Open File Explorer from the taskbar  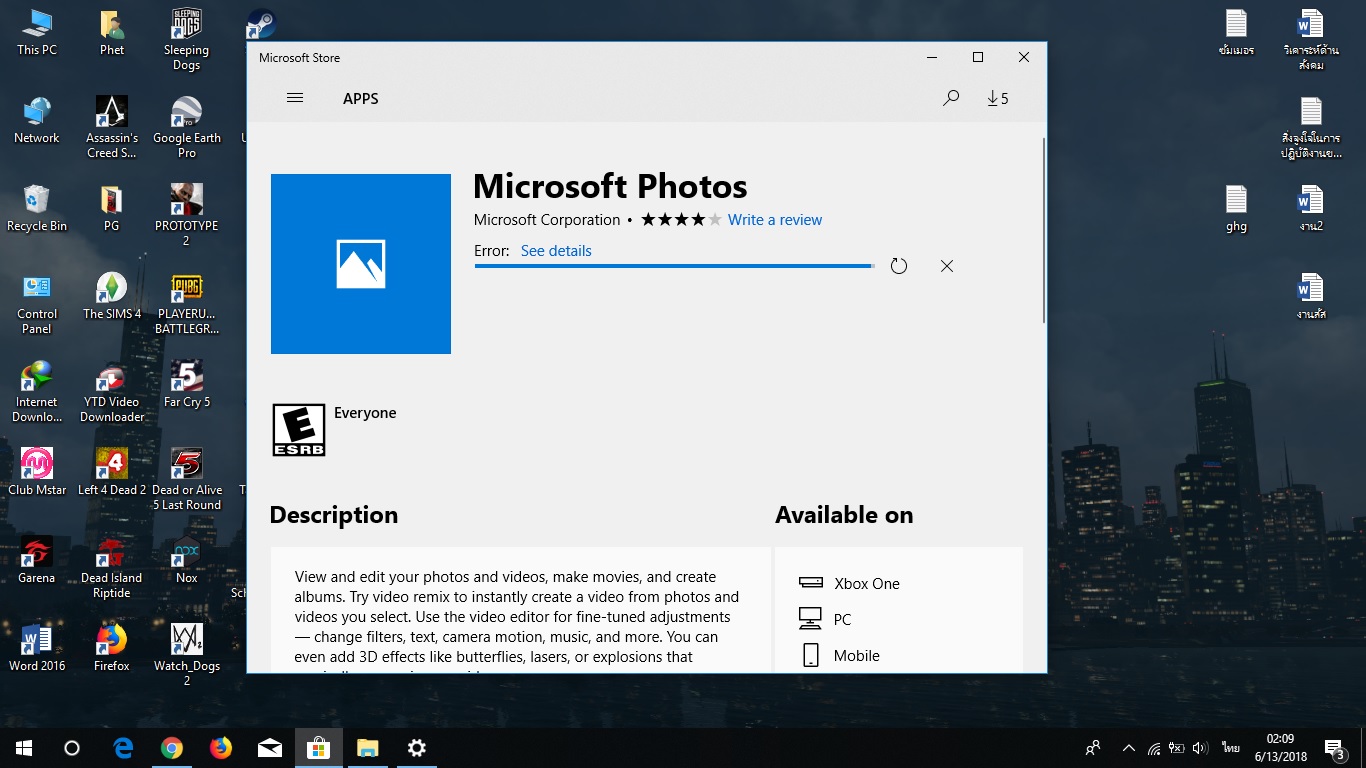368,748
